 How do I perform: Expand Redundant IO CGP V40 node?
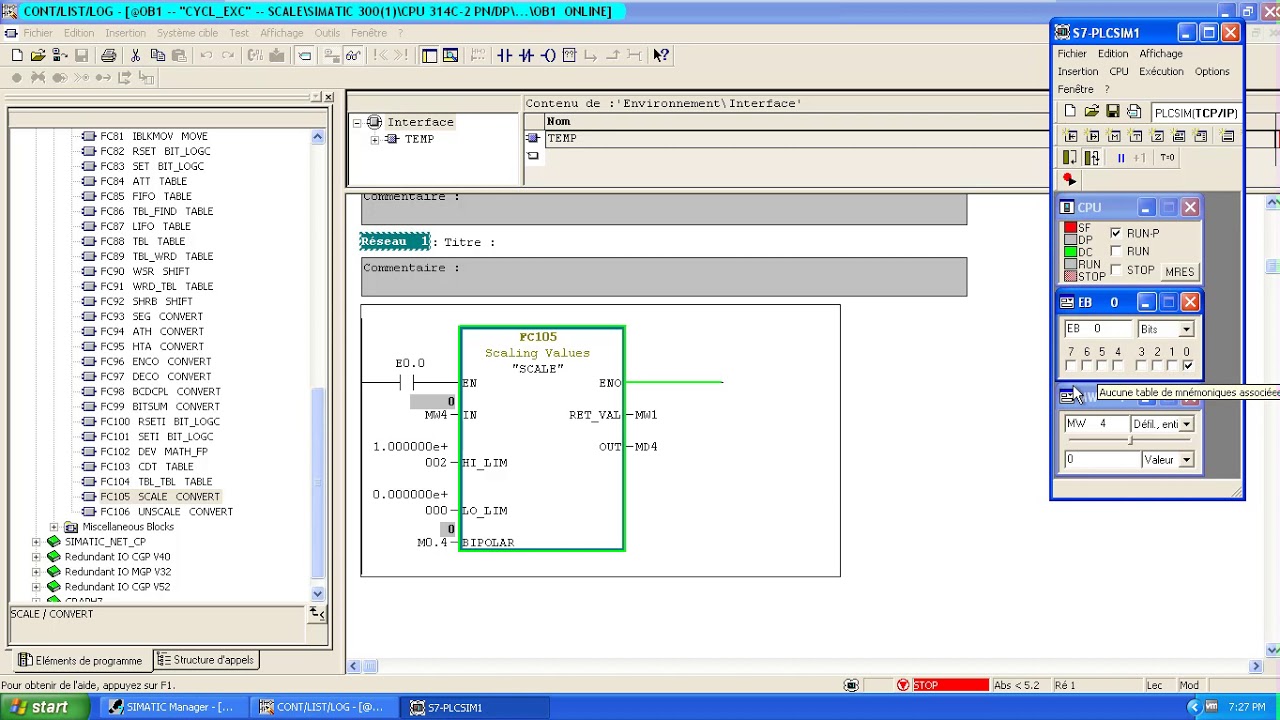pos(36,557)
